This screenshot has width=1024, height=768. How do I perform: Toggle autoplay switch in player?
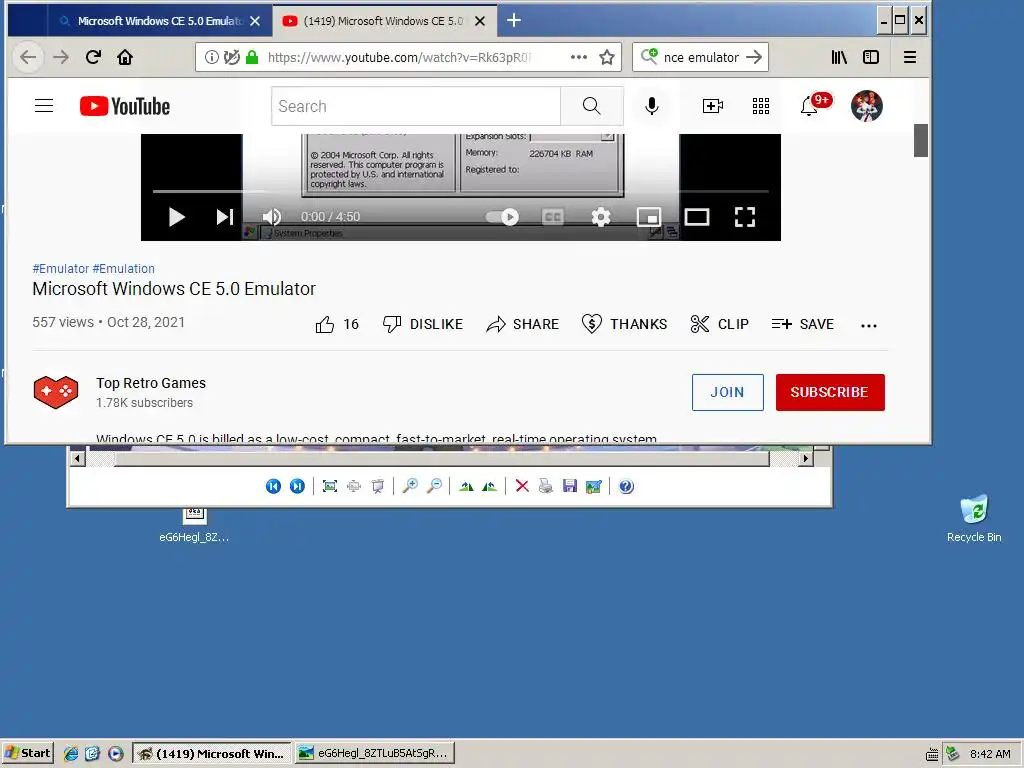(502, 217)
